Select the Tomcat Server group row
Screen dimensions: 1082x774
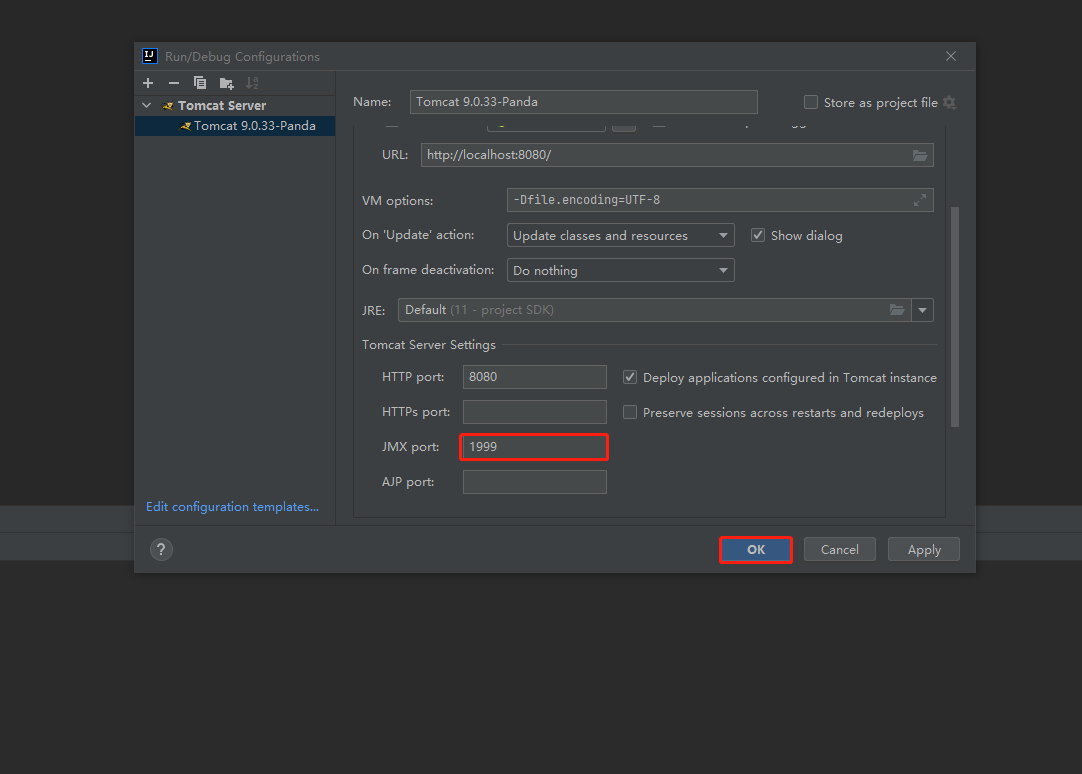point(235,106)
